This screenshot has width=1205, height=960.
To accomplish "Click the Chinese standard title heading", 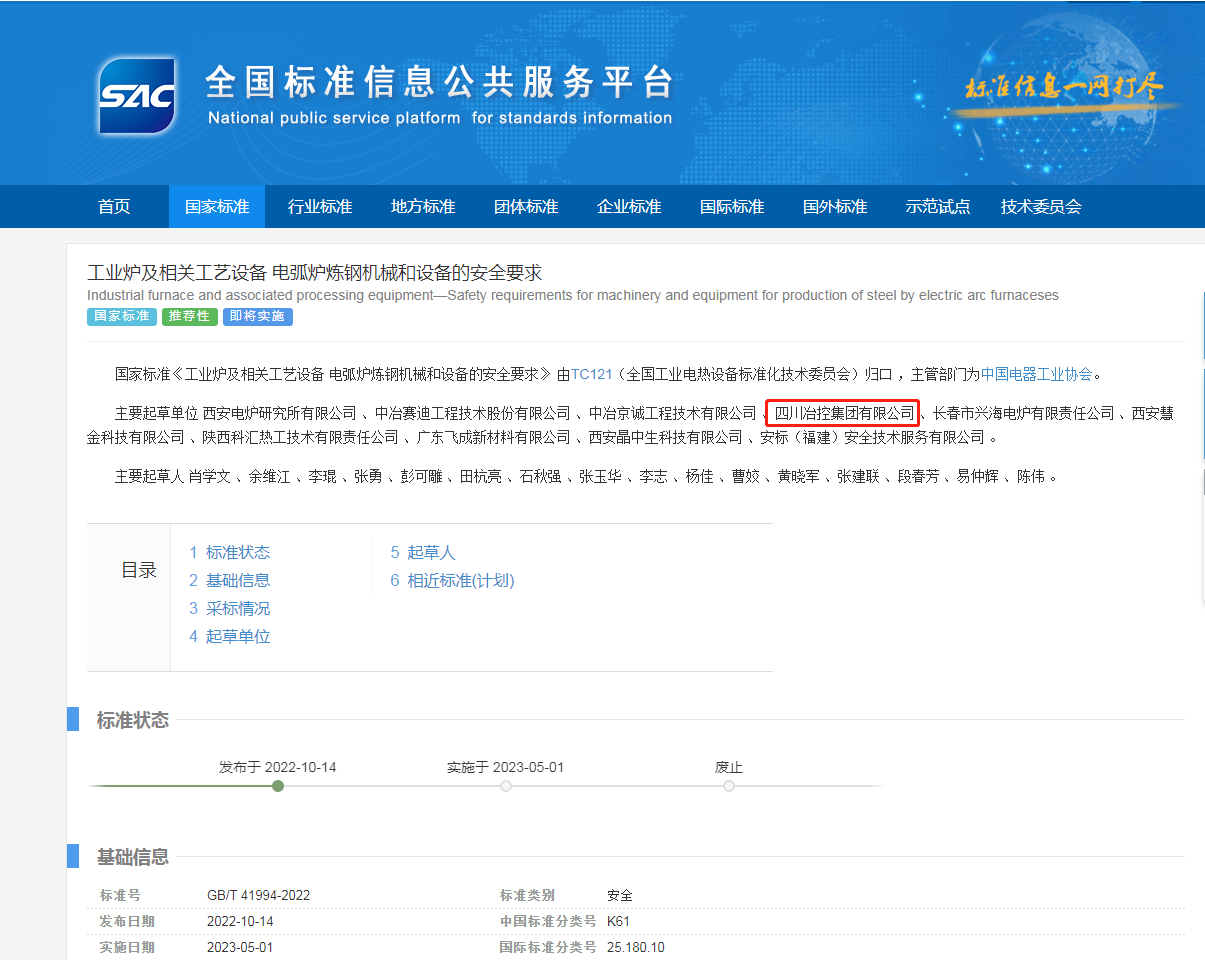I will click(315, 272).
